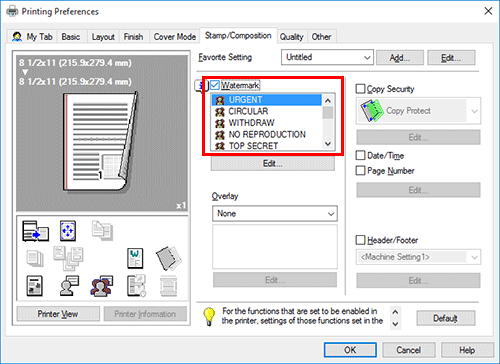This screenshot has width=500, height=364.
Task: Click the tilted gray transparency sheet icon
Action: 169,258
